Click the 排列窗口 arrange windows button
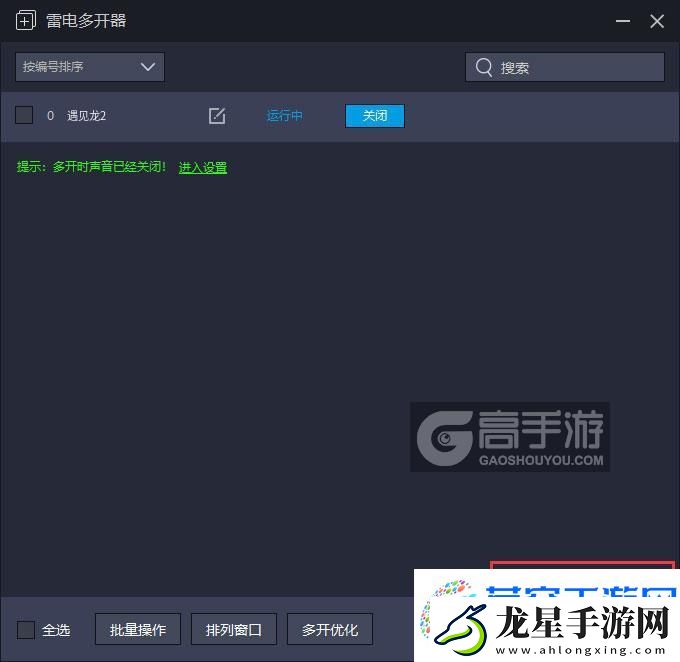The height and width of the screenshot is (662, 680). pyautogui.click(x=234, y=629)
